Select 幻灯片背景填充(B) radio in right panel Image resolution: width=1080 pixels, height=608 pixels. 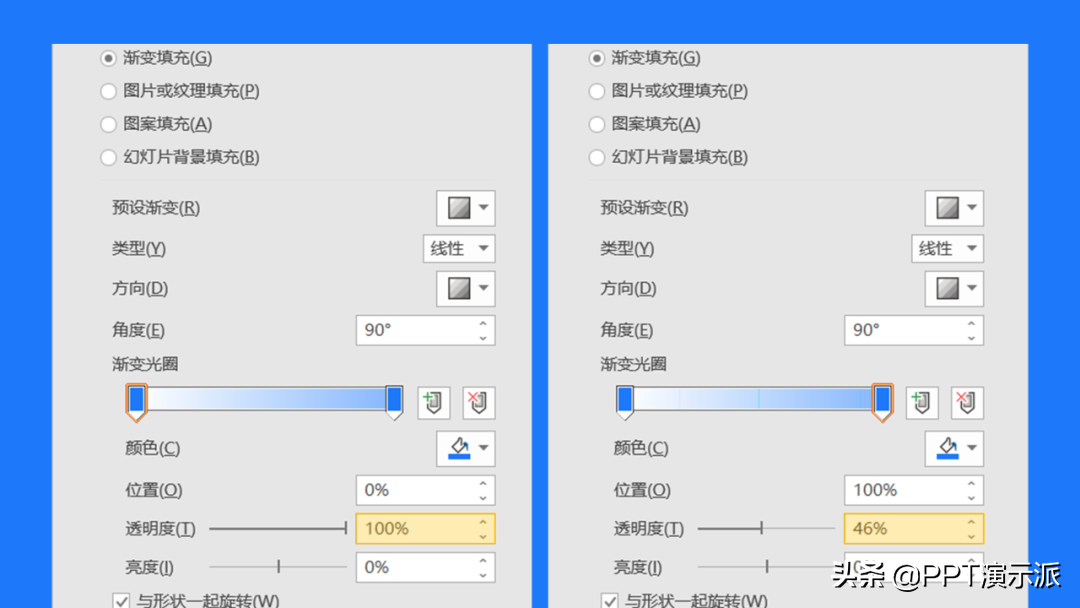[x=596, y=157]
